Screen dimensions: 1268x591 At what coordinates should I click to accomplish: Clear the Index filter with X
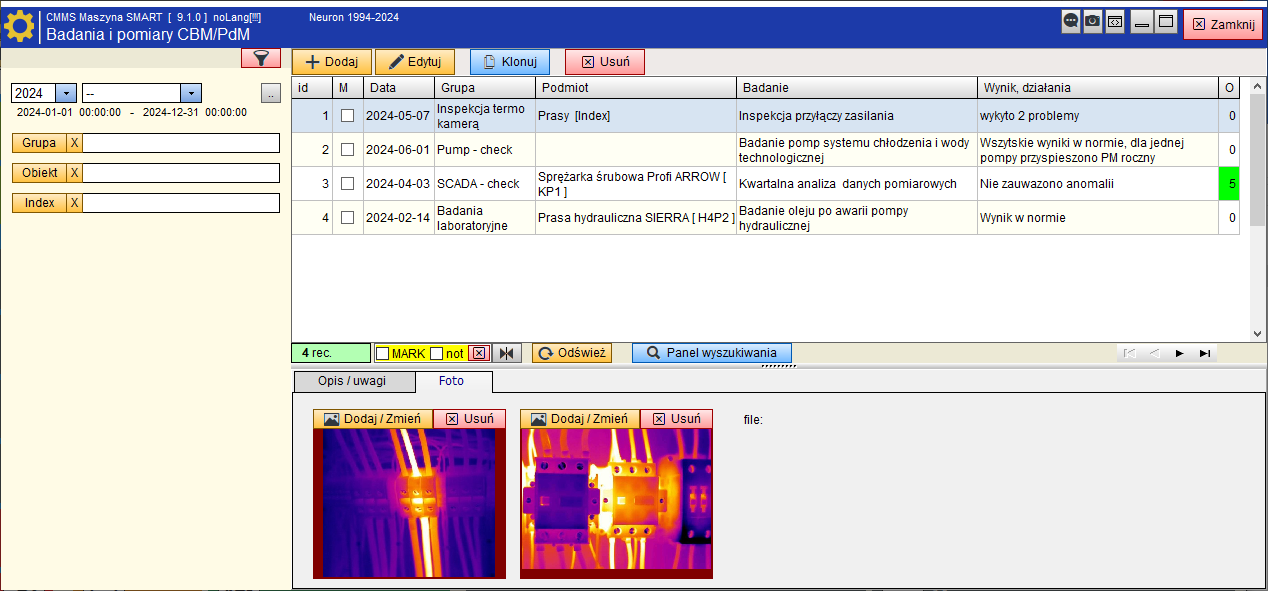pos(74,203)
